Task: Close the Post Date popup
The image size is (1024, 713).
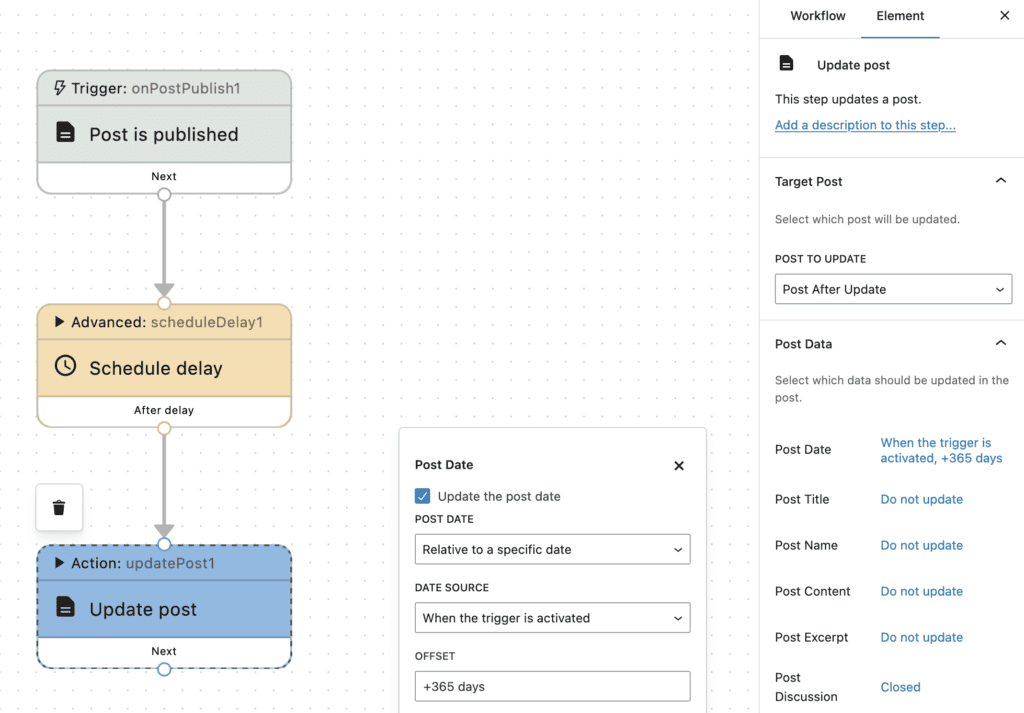Action: point(679,465)
